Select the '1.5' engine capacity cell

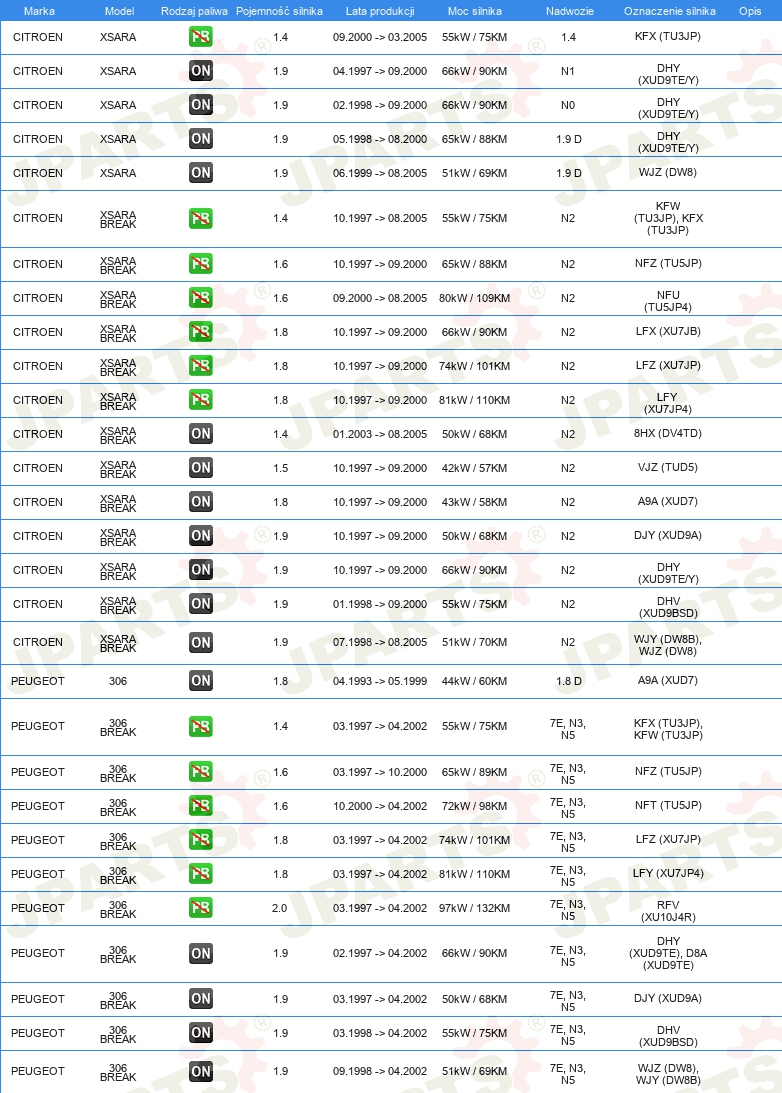[x=280, y=468]
